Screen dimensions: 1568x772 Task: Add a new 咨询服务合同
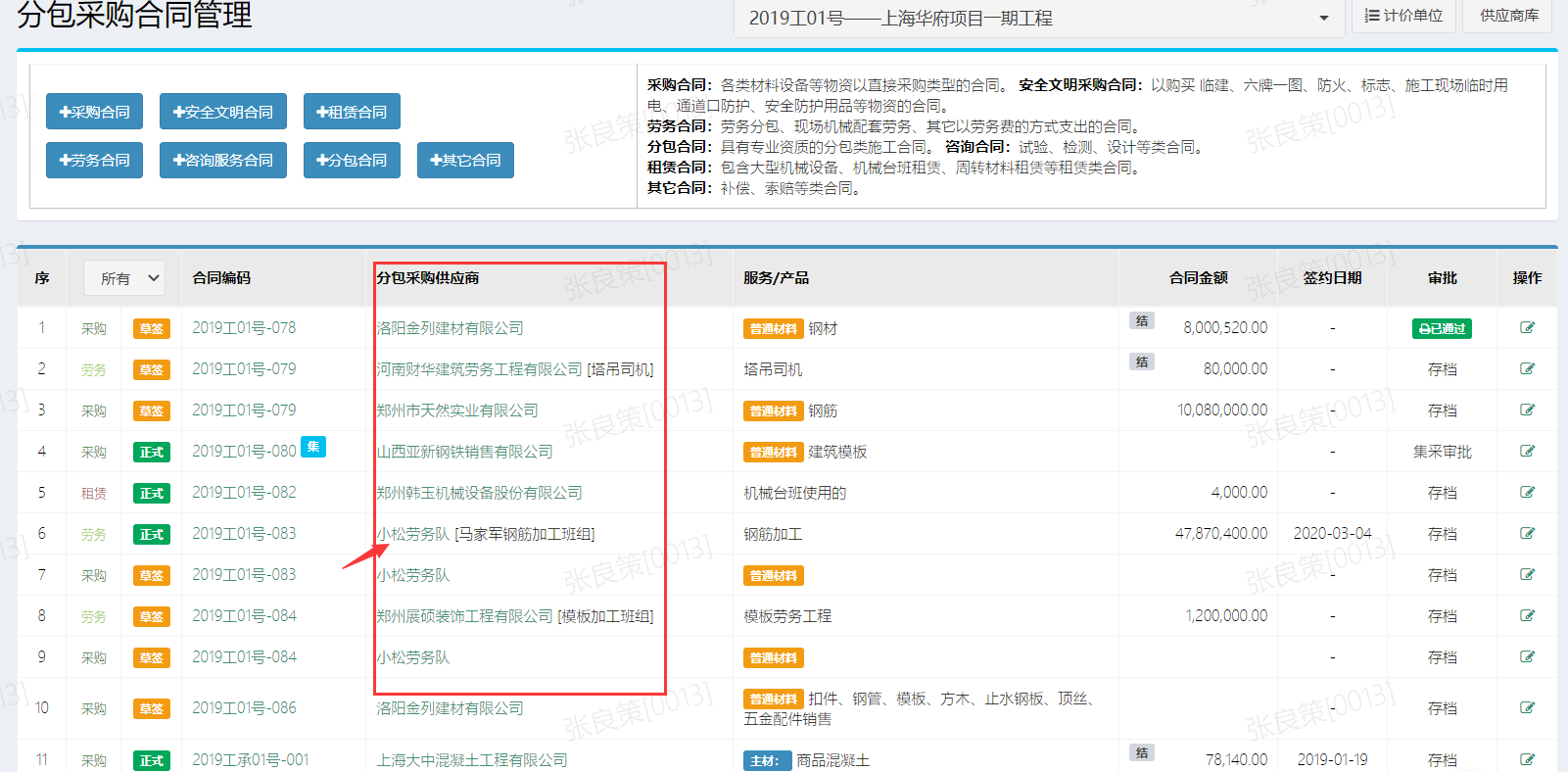pos(223,160)
